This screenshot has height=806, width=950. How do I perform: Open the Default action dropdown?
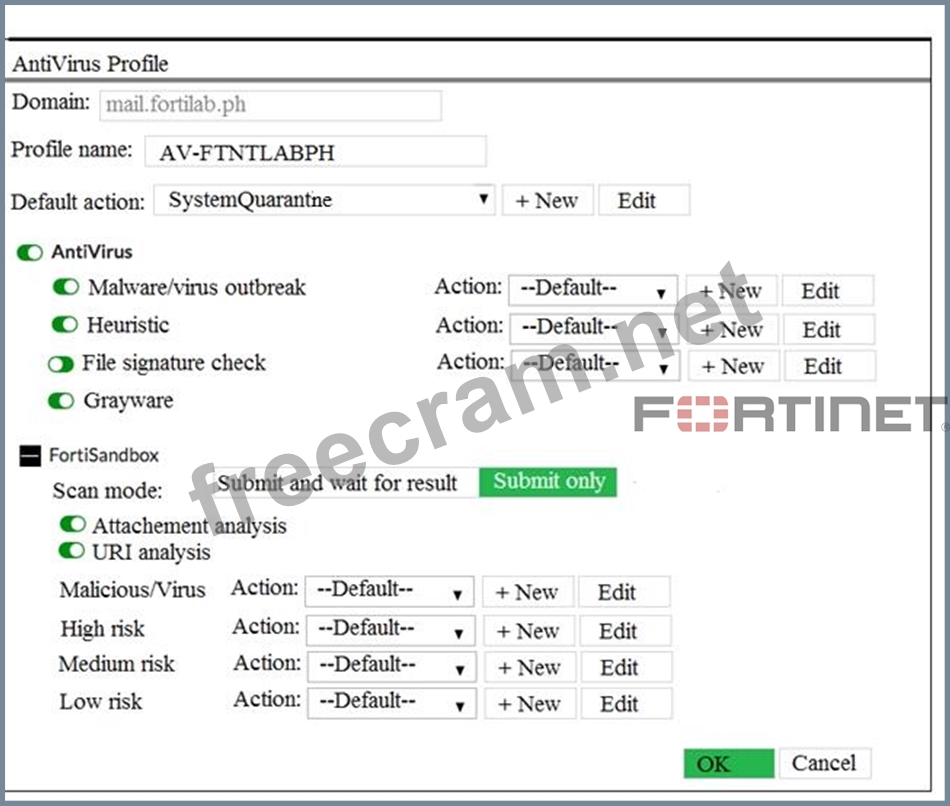point(324,200)
